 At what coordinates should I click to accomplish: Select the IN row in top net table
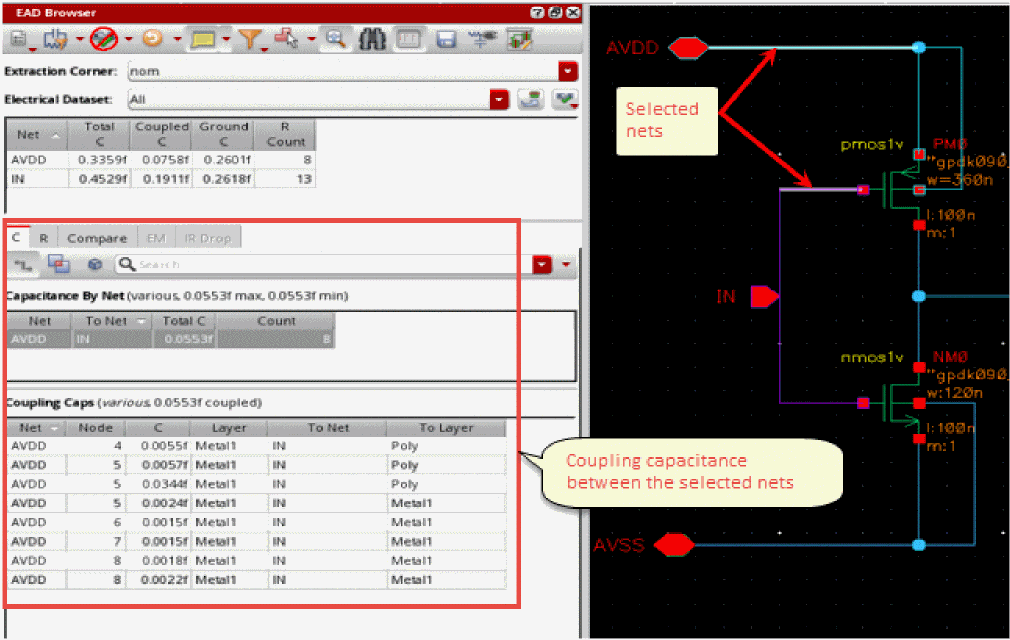[x=161, y=178]
